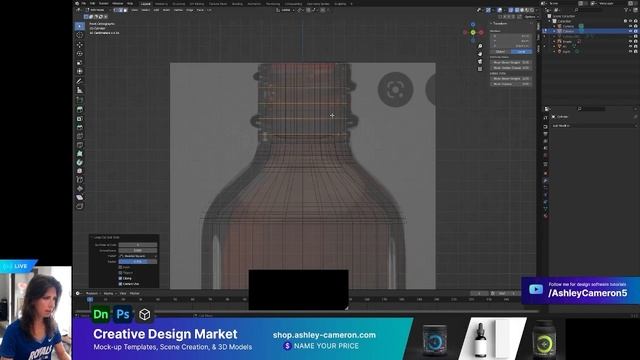Viewport: 640px width, 360px height.
Task: Select the Measure ruler tool
Action: click(80, 90)
